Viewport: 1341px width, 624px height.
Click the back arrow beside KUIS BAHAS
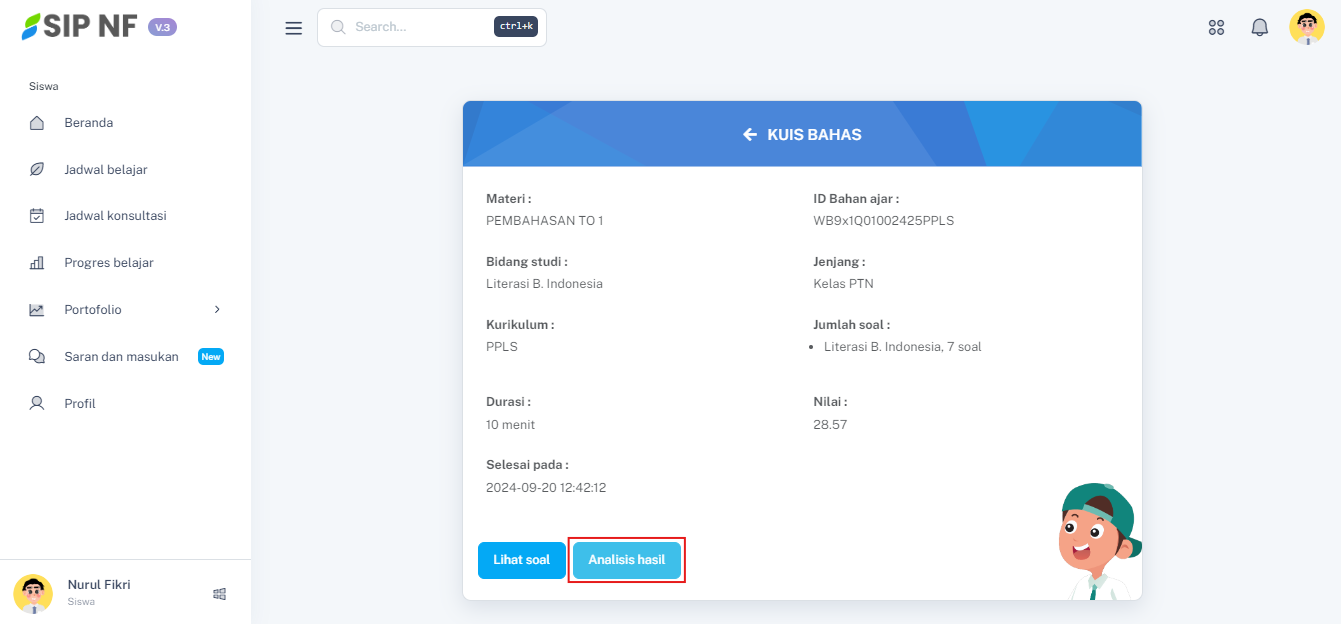750,134
